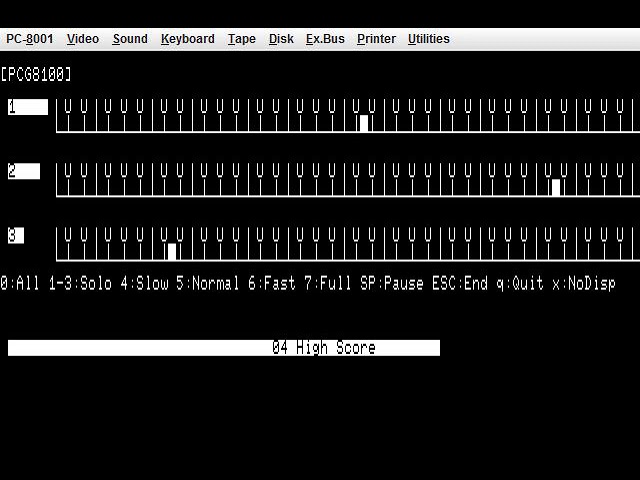640x480 pixels.
Task: Click highlighted note on channel 1 keyboard
Action: click(x=364, y=123)
